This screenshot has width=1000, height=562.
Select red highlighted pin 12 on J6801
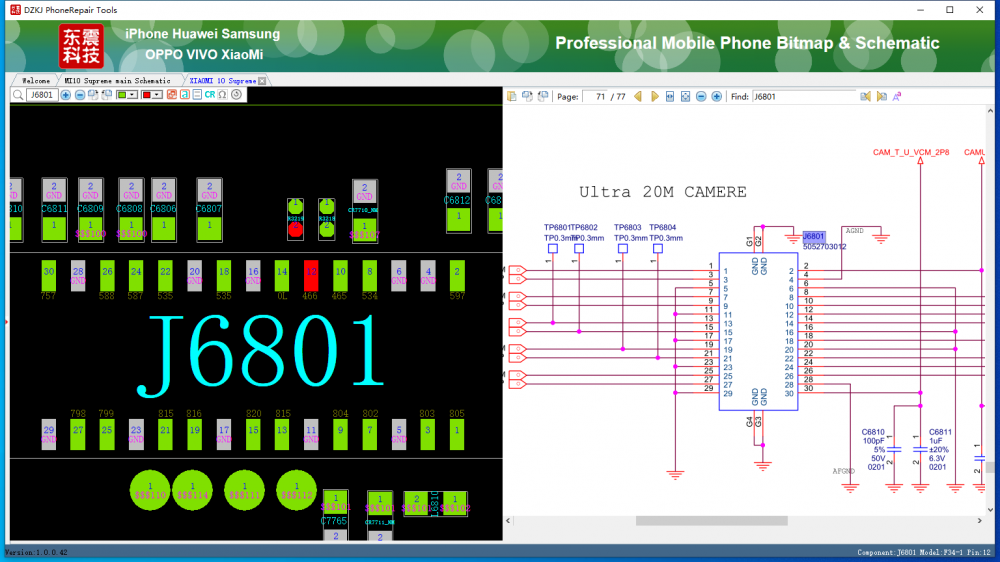click(311, 273)
